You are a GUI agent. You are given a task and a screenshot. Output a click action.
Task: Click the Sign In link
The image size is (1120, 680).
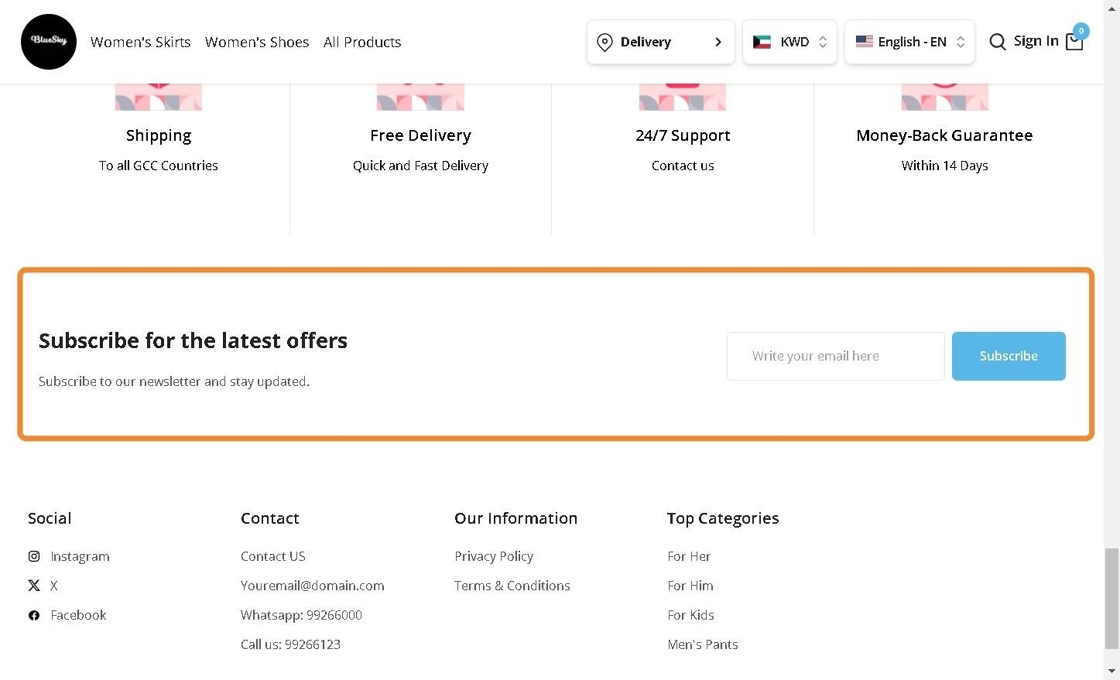pyautogui.click(x=1035, y=41)
